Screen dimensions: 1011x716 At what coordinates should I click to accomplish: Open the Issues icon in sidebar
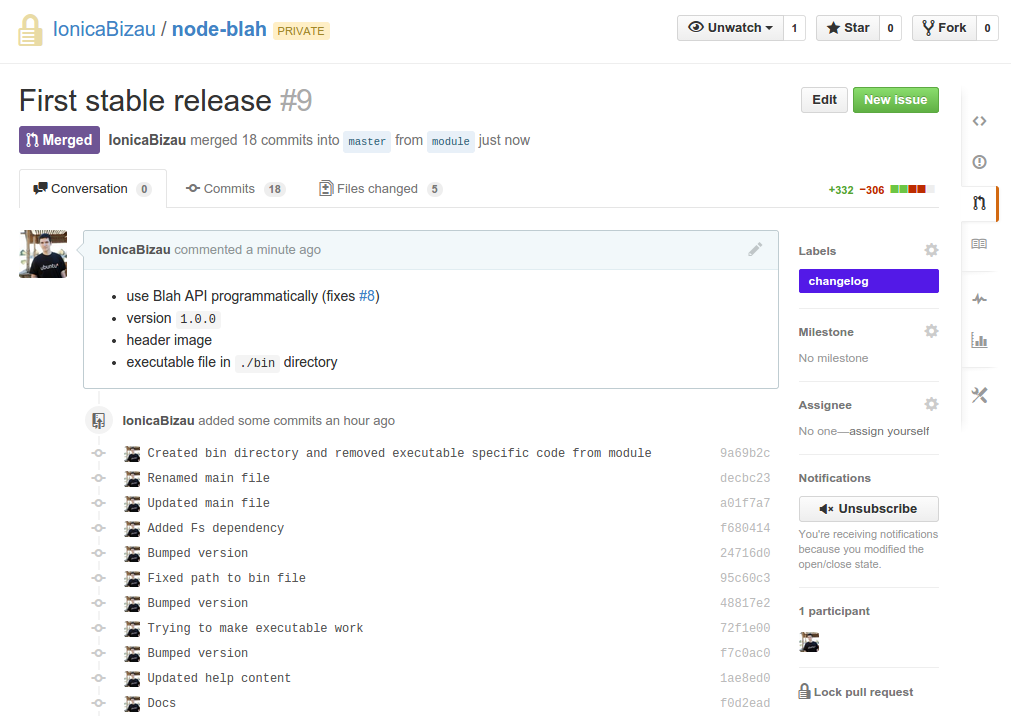[x=979, y=162]
